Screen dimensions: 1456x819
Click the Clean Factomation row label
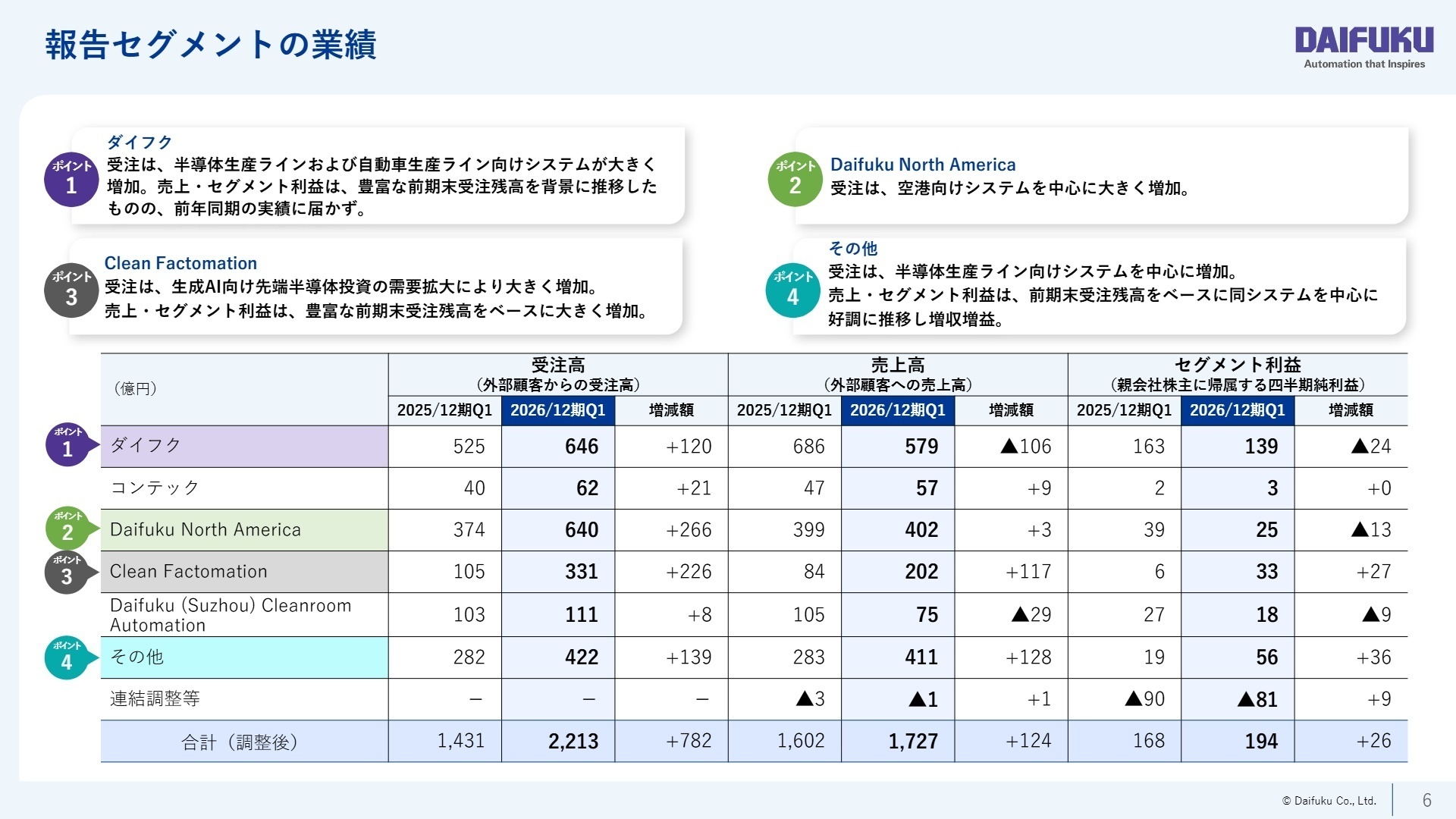[189, 571]
